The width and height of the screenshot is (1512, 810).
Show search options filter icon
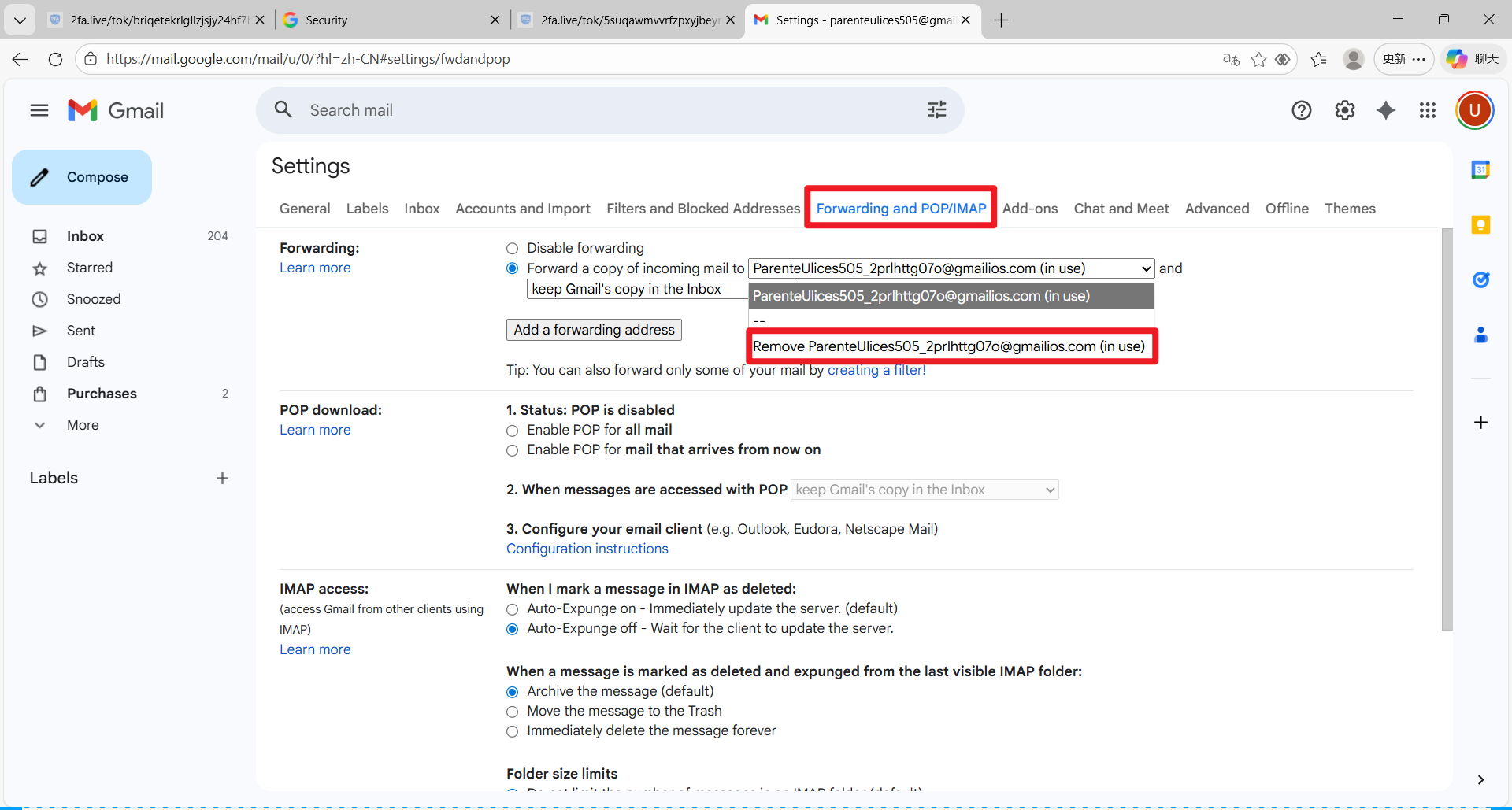[936, 110]
